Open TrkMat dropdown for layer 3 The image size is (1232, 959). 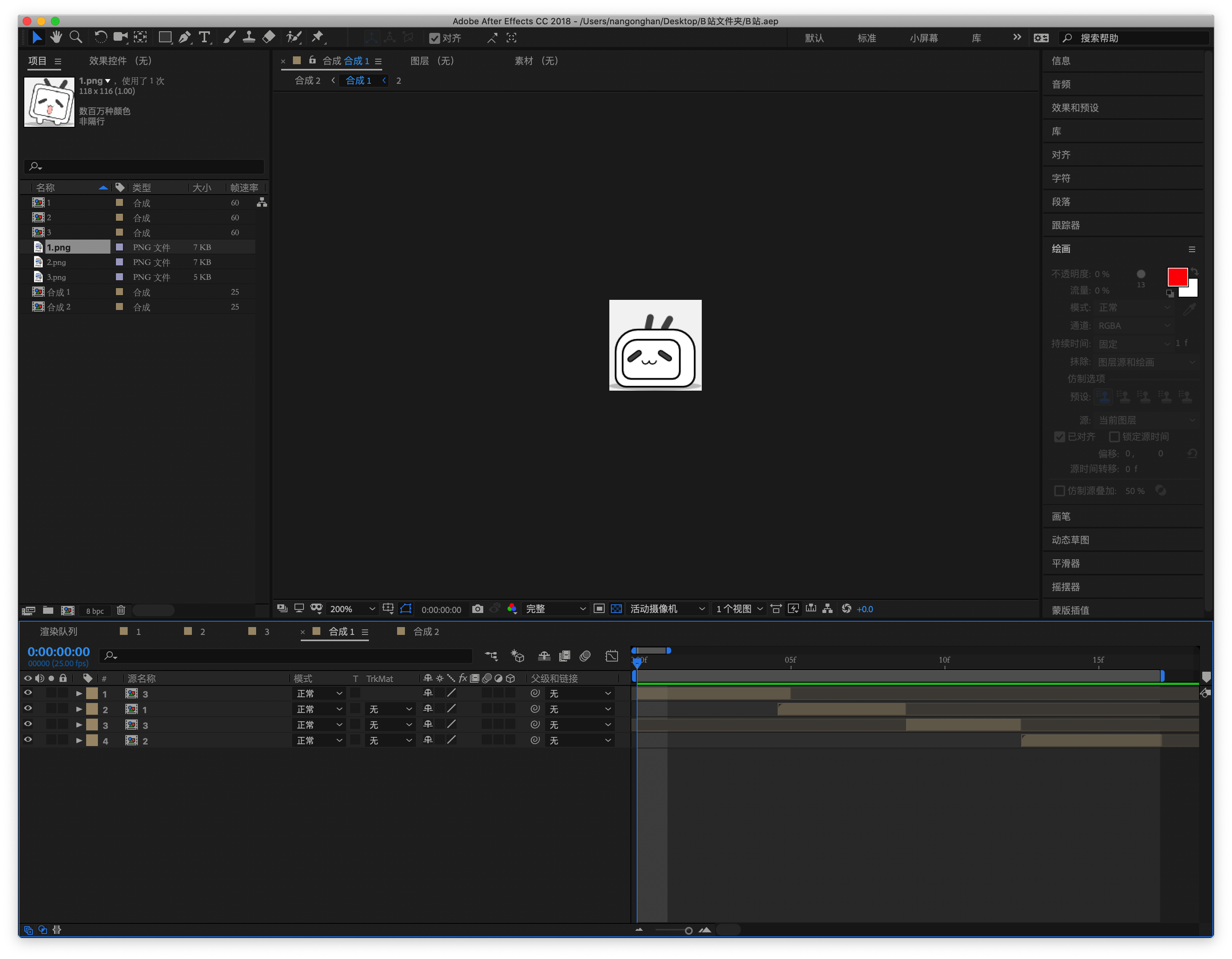[x=390, y=725]
